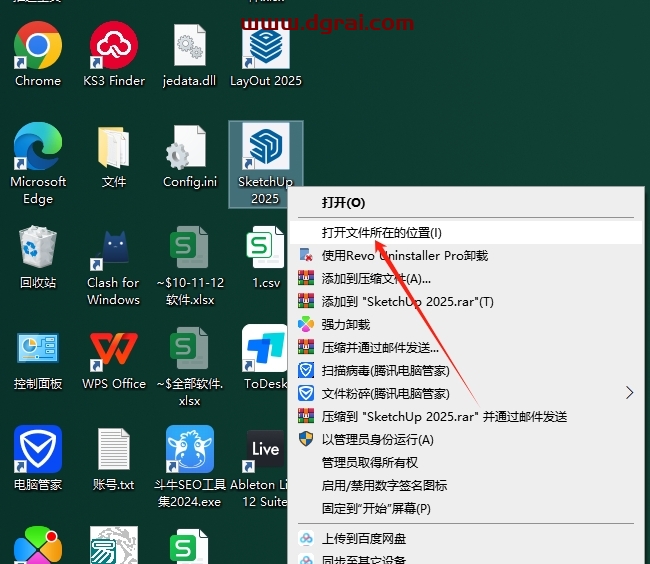
Task: Choose 强力卸载 from the context menu
Action: click(466, 324)
